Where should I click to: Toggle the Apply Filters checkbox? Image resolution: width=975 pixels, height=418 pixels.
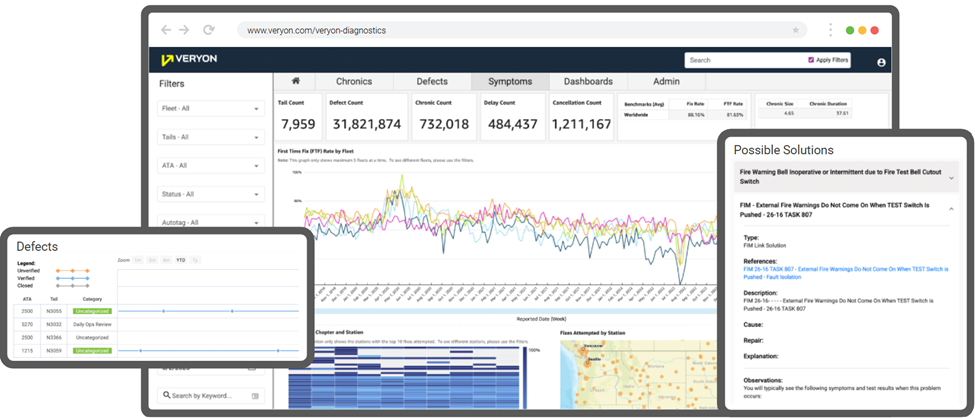(811, 60)
